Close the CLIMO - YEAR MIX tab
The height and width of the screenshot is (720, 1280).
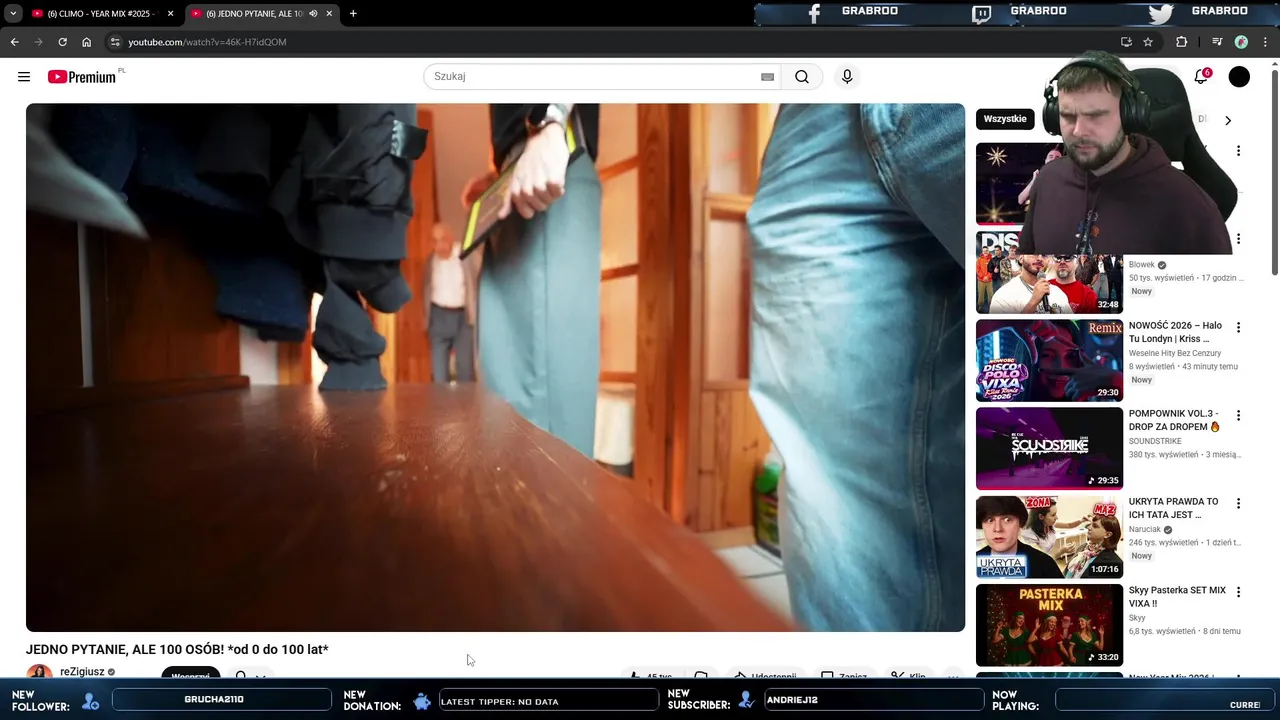point(170,13)
